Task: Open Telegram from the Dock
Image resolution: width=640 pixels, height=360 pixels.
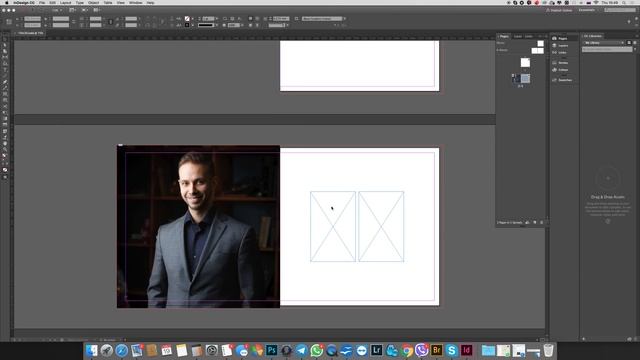Action: point(301,350)
